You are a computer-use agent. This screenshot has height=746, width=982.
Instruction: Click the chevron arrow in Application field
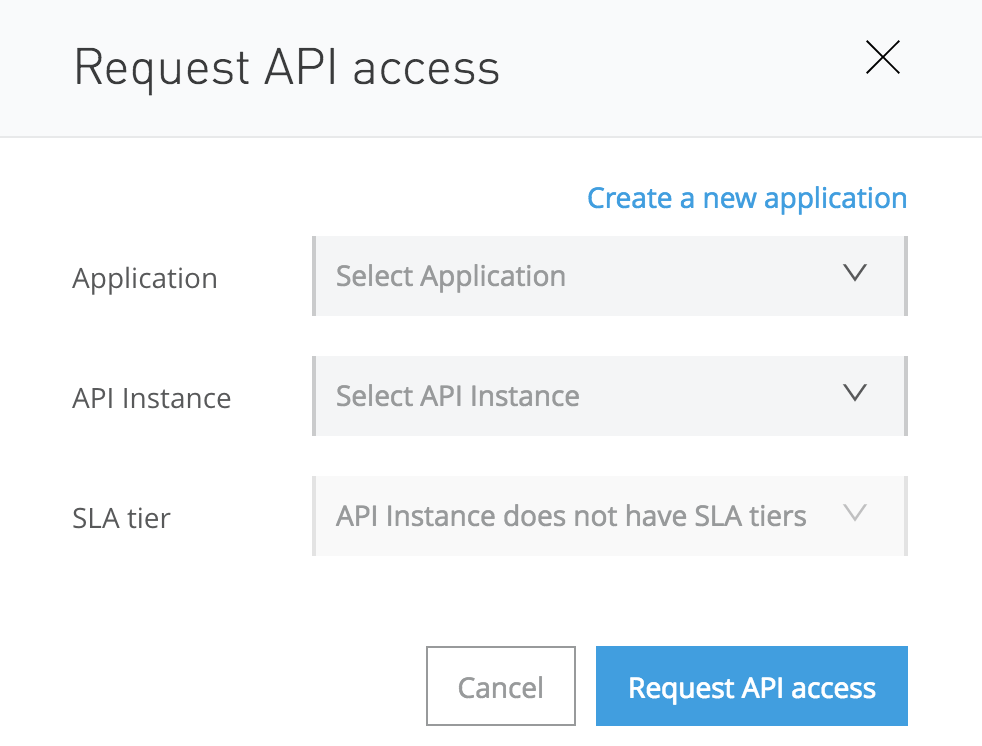coord(854,273)
